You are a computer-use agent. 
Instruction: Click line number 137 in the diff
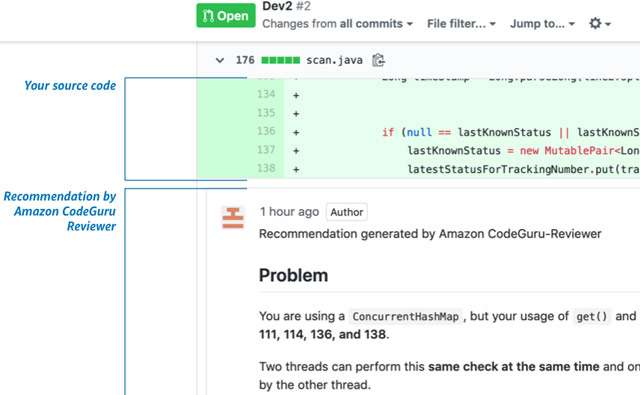click(266, 150)
